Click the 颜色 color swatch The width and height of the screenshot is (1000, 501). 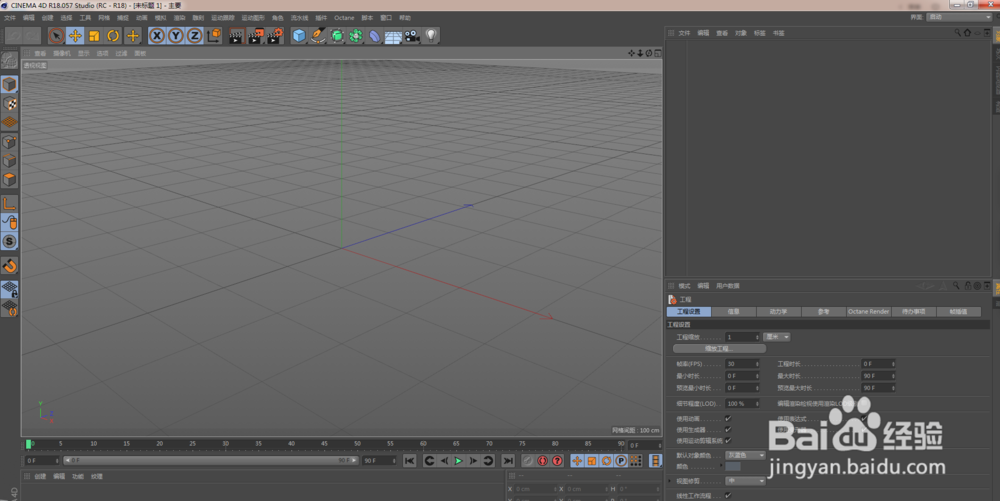(x=733, y=467)
